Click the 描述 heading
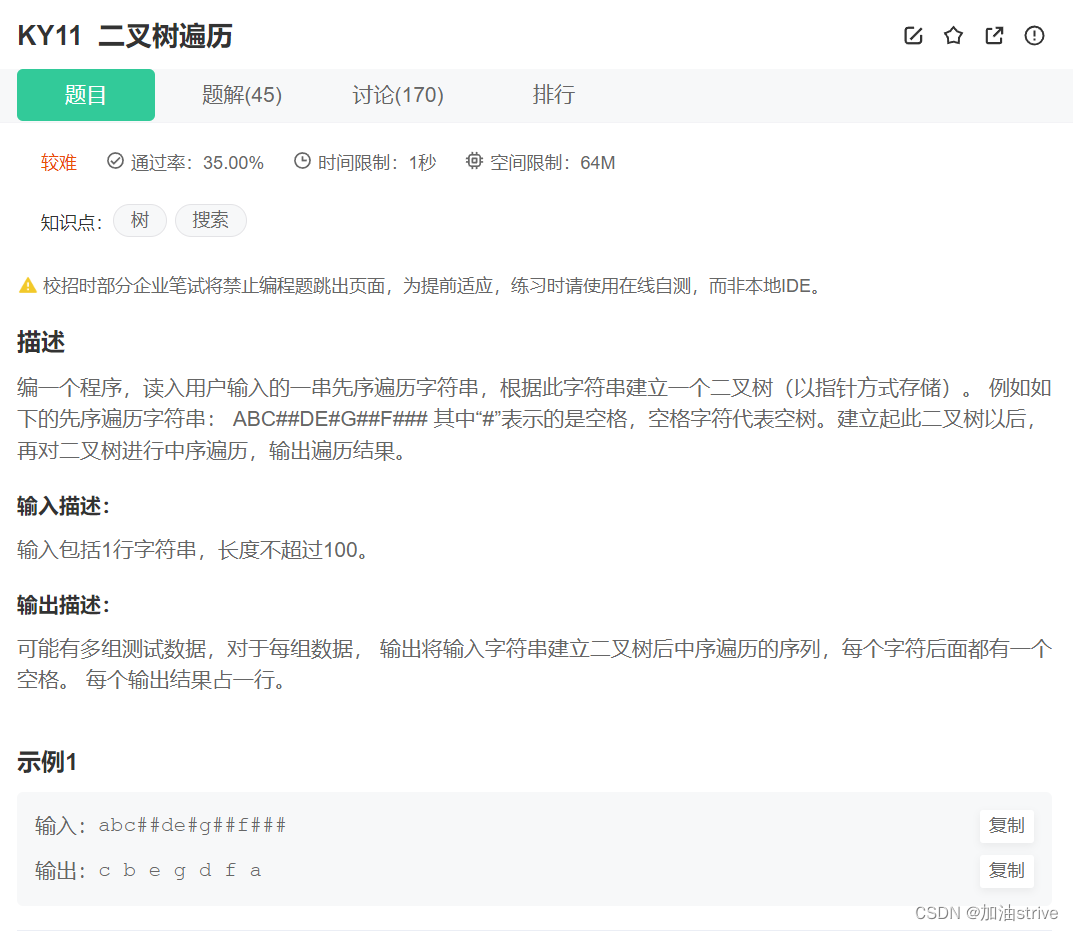 (x=41, y=342)
